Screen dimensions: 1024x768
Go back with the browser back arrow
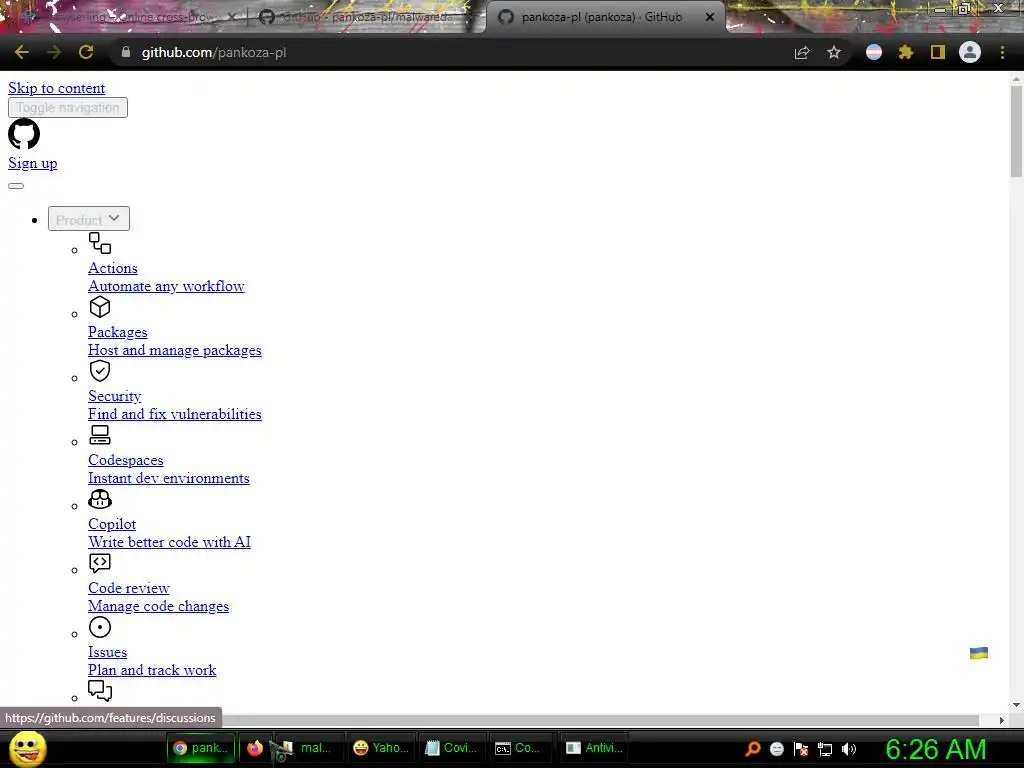(22, 52)
